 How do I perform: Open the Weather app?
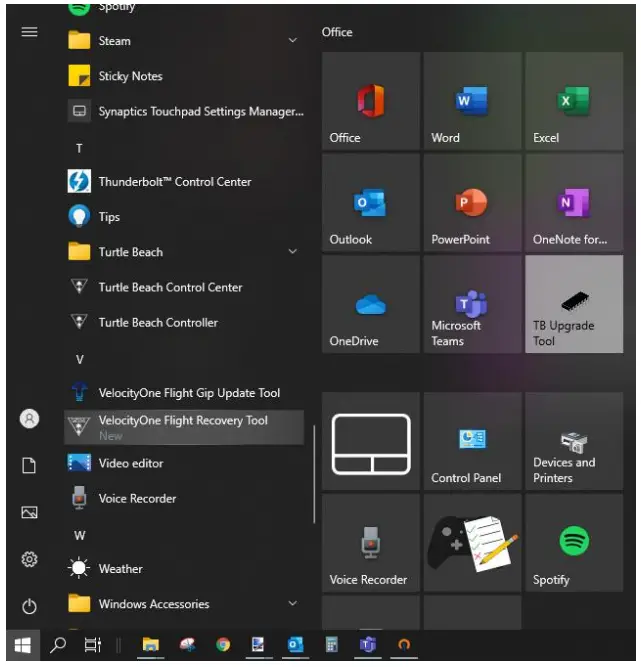click(184, 569)
